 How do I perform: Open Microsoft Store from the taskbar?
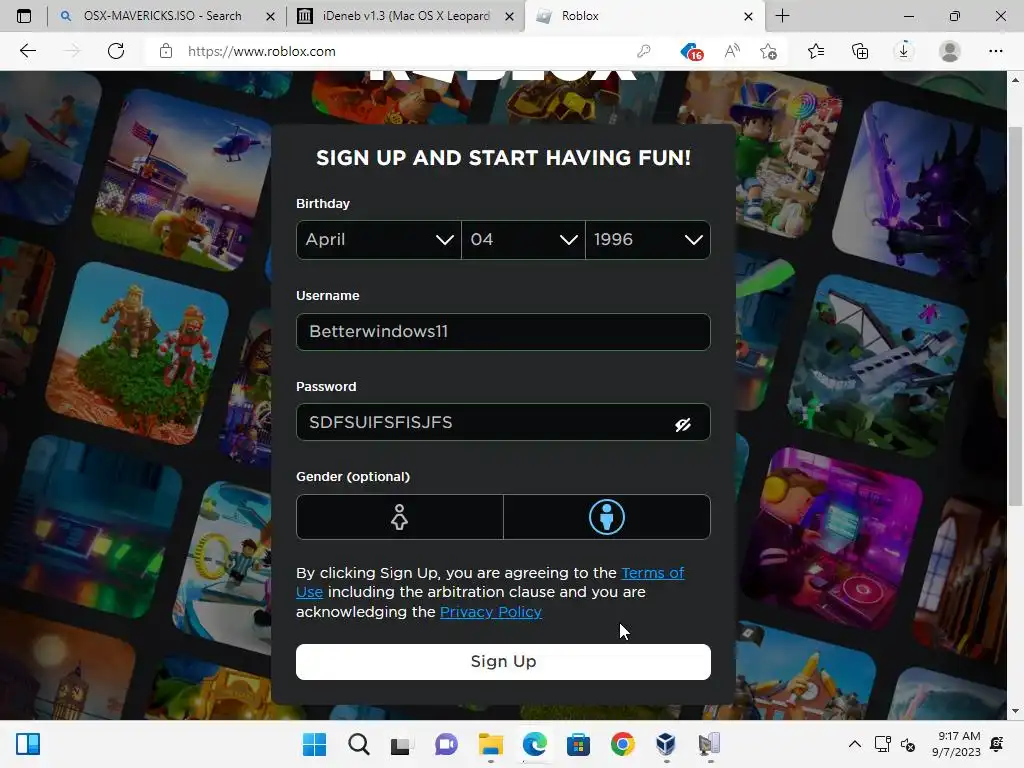point(578,744)
